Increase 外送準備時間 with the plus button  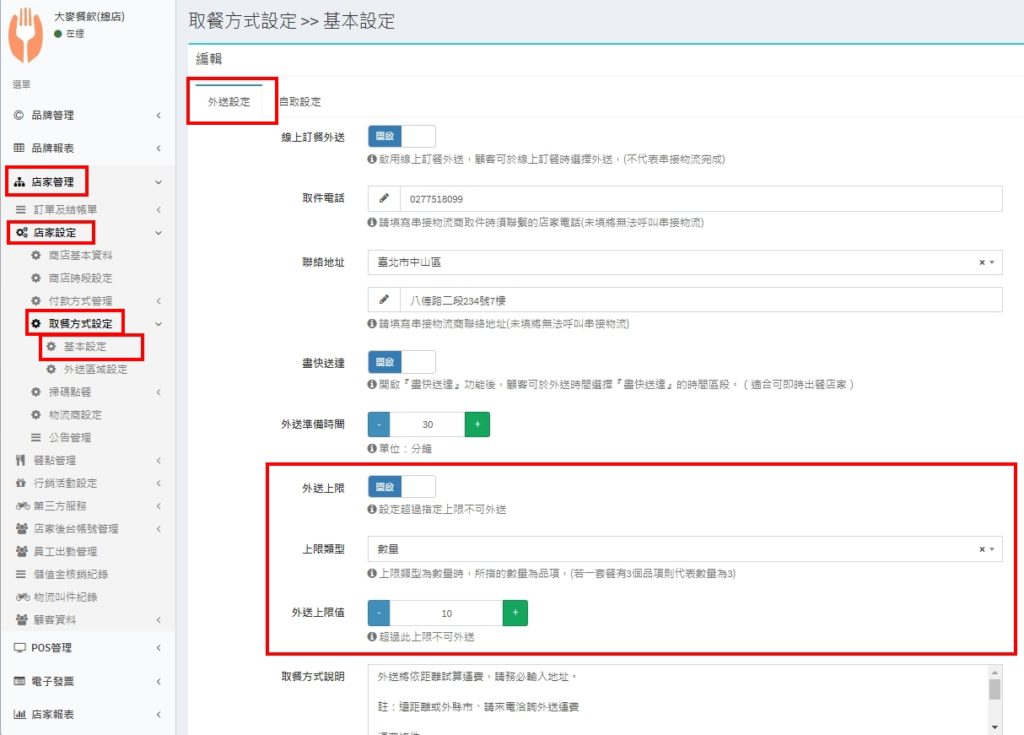[x=477, y=424]
